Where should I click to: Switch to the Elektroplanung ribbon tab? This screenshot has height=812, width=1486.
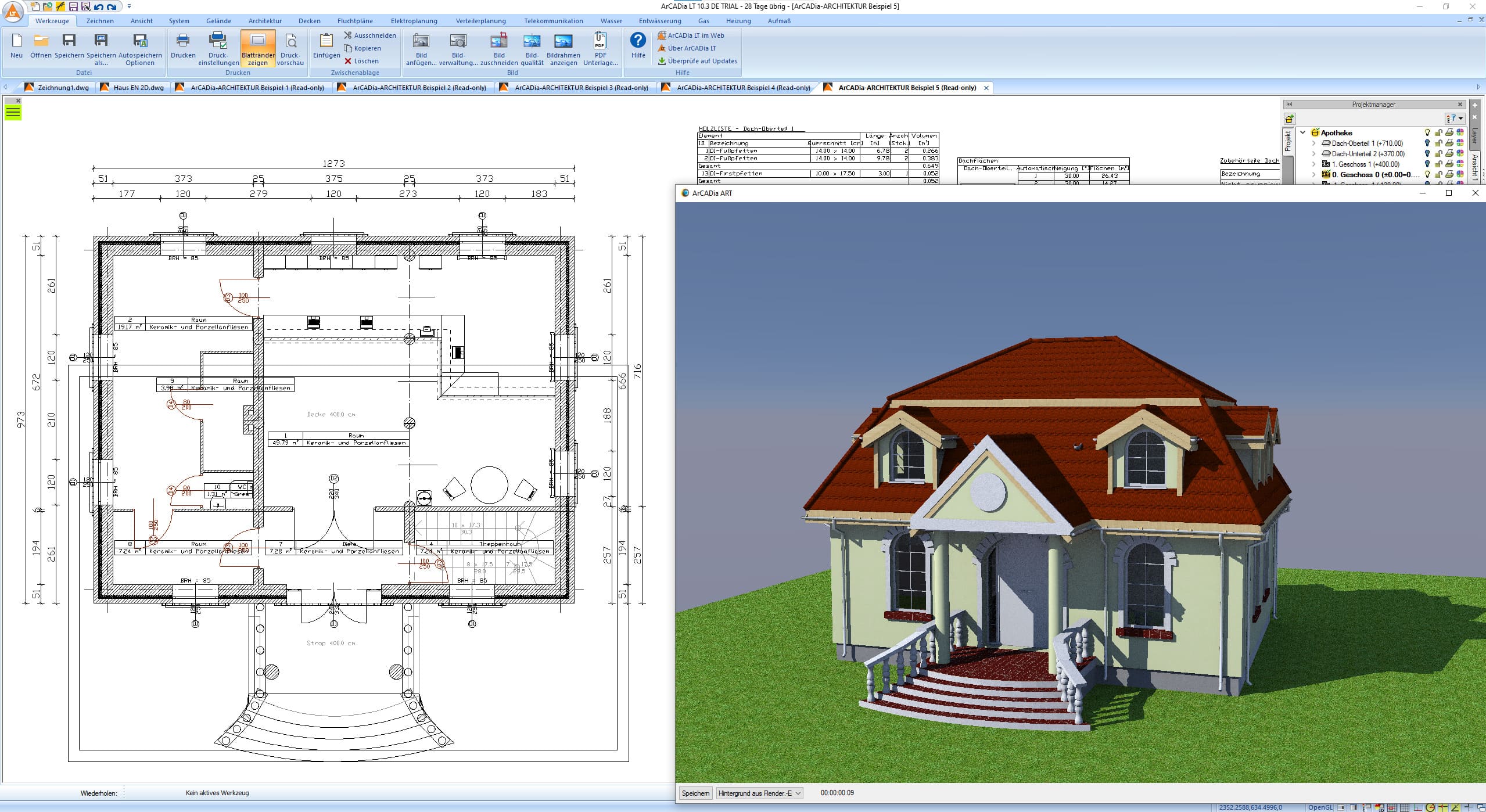click(414, 21)
